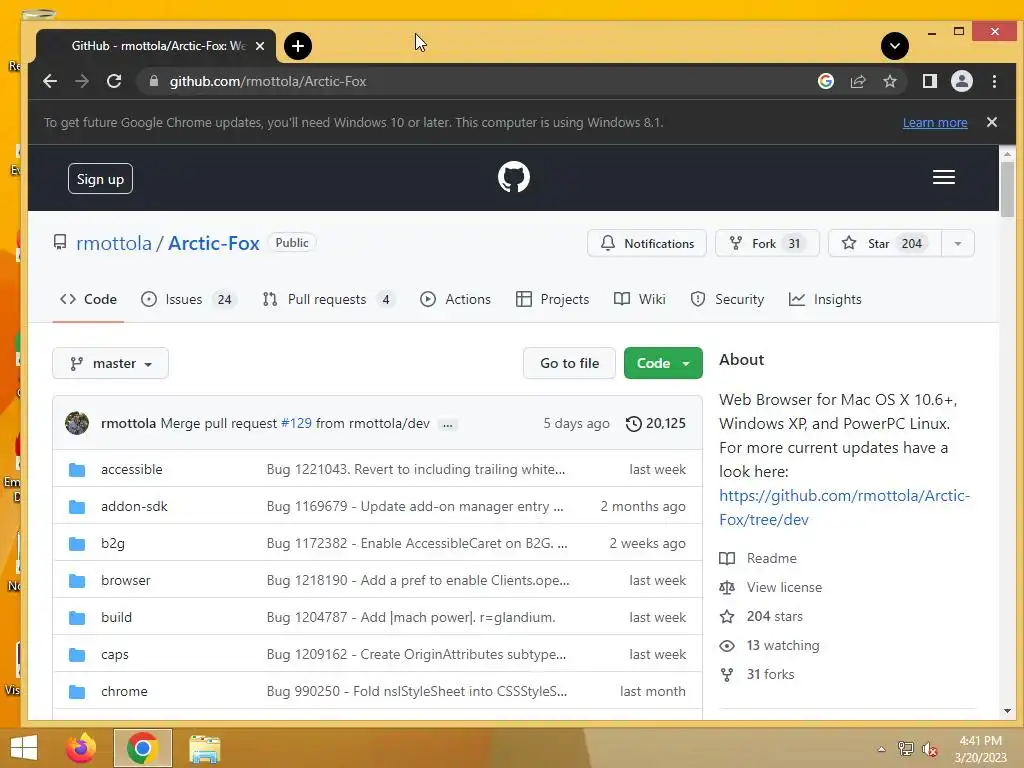Expand the dropdown next to Star
1024x768 pixels.
click(958, 244)
